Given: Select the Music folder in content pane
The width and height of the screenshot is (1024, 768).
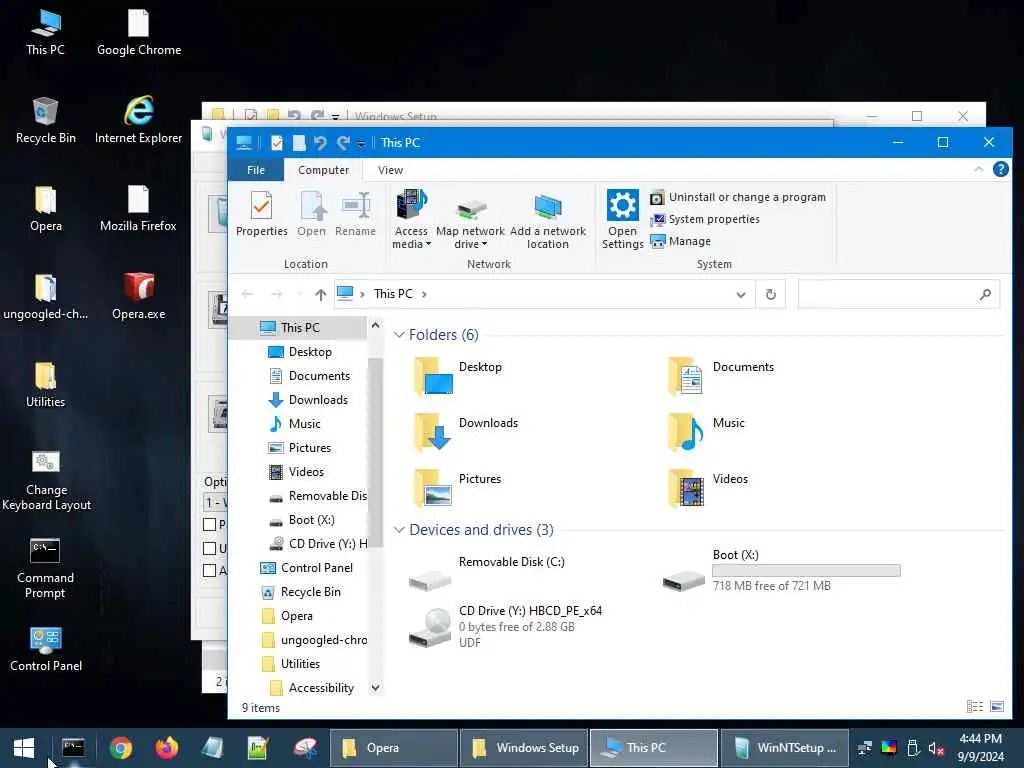Looking at the screenshot, I should (x=707, y=432).
